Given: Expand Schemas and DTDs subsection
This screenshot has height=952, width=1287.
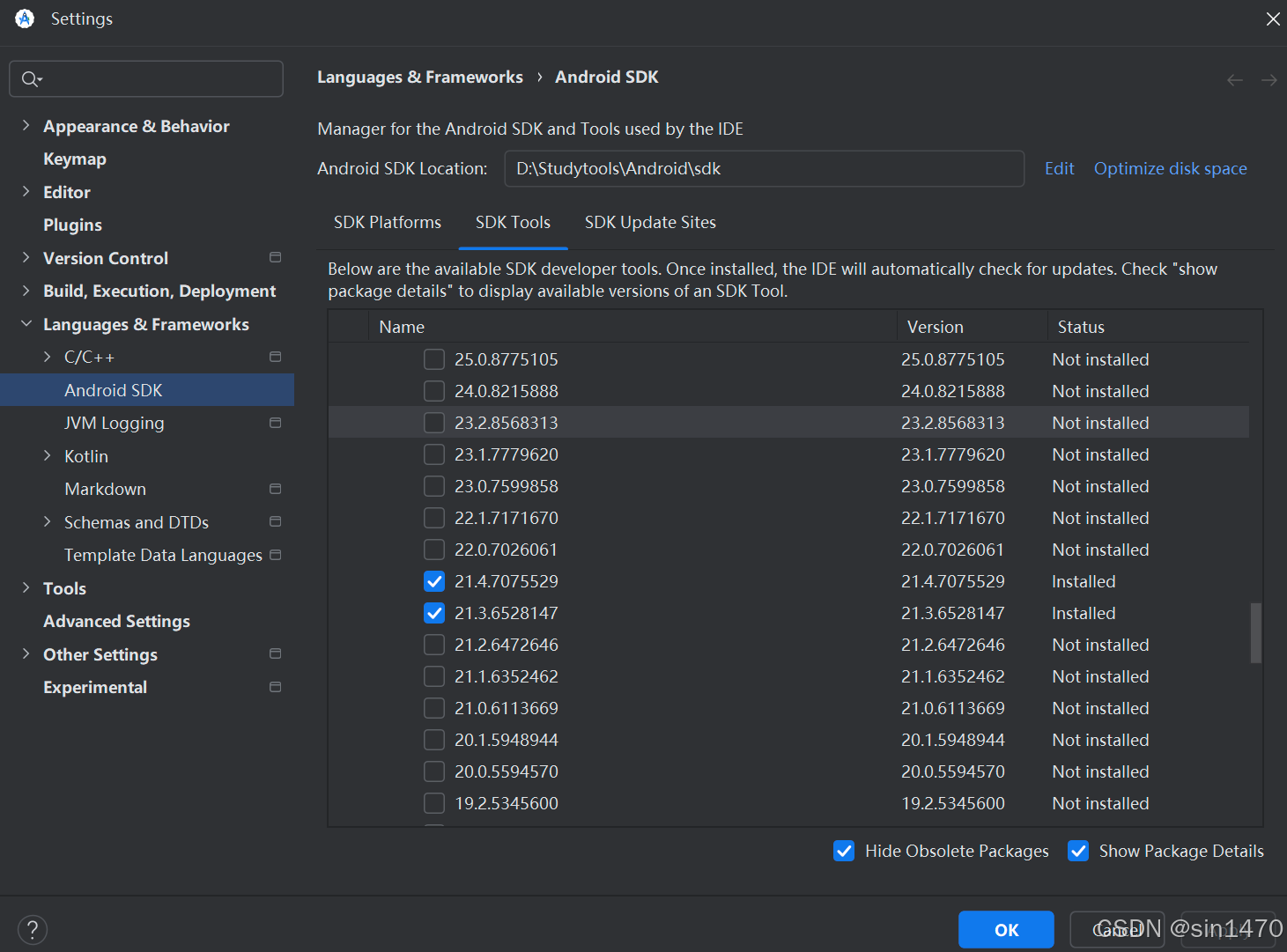Looking at the screenshot, I should point(47,521).
